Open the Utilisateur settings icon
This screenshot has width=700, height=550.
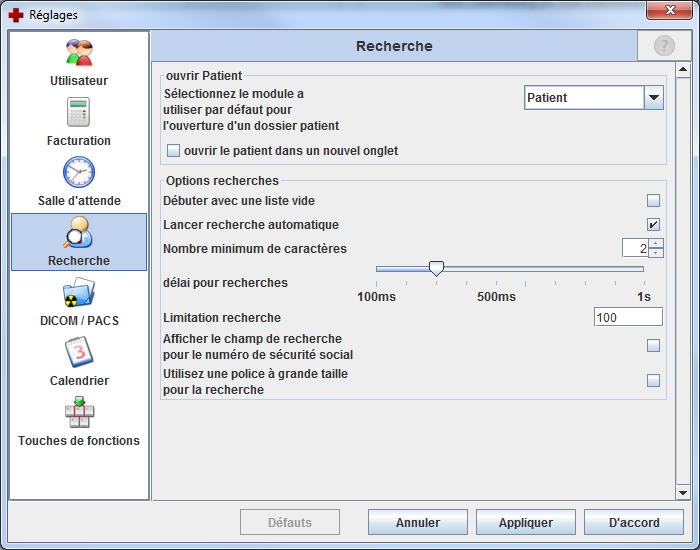(79, 53)
